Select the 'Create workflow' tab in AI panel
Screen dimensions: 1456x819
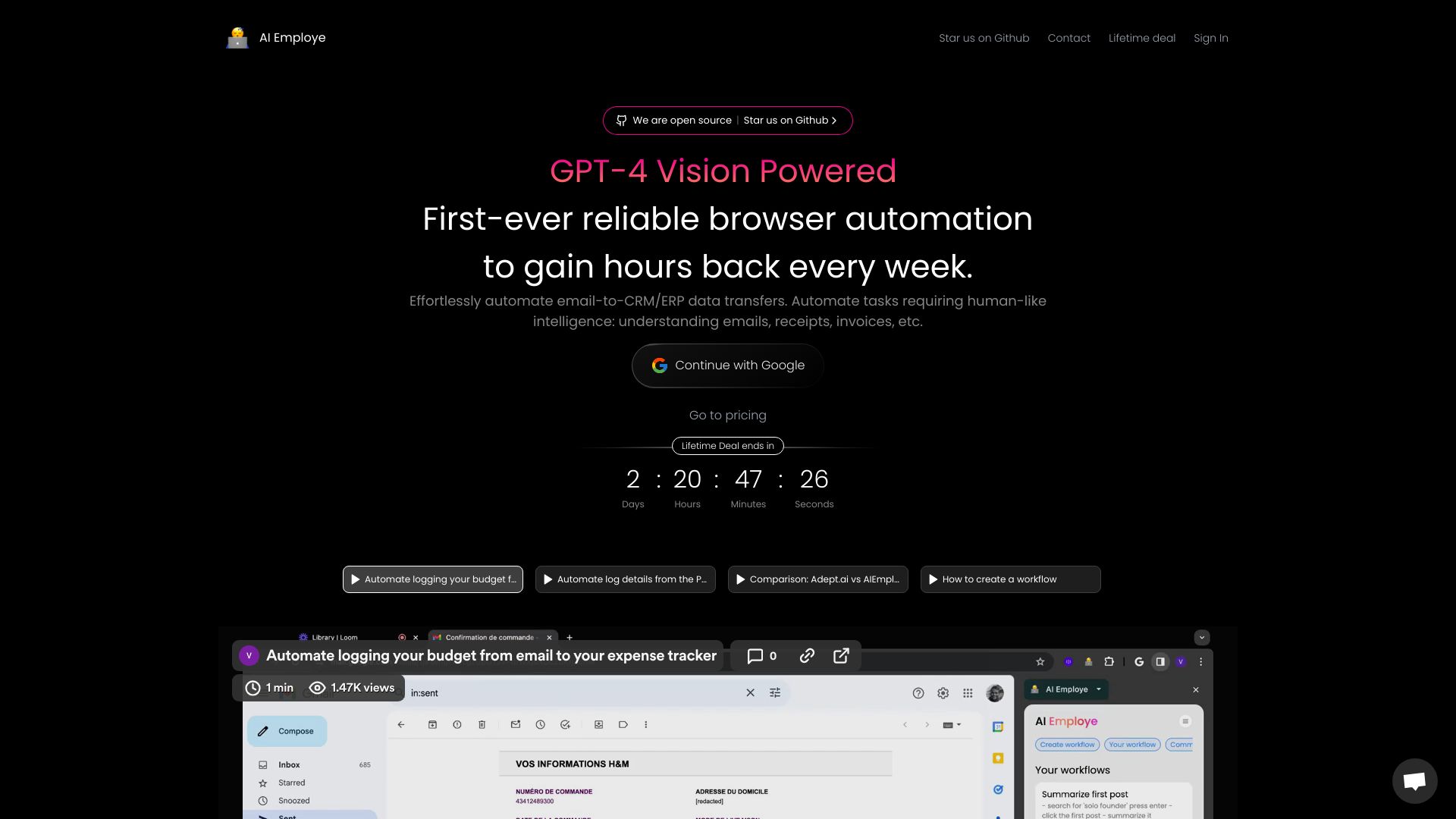click(x=1067, y=744)
